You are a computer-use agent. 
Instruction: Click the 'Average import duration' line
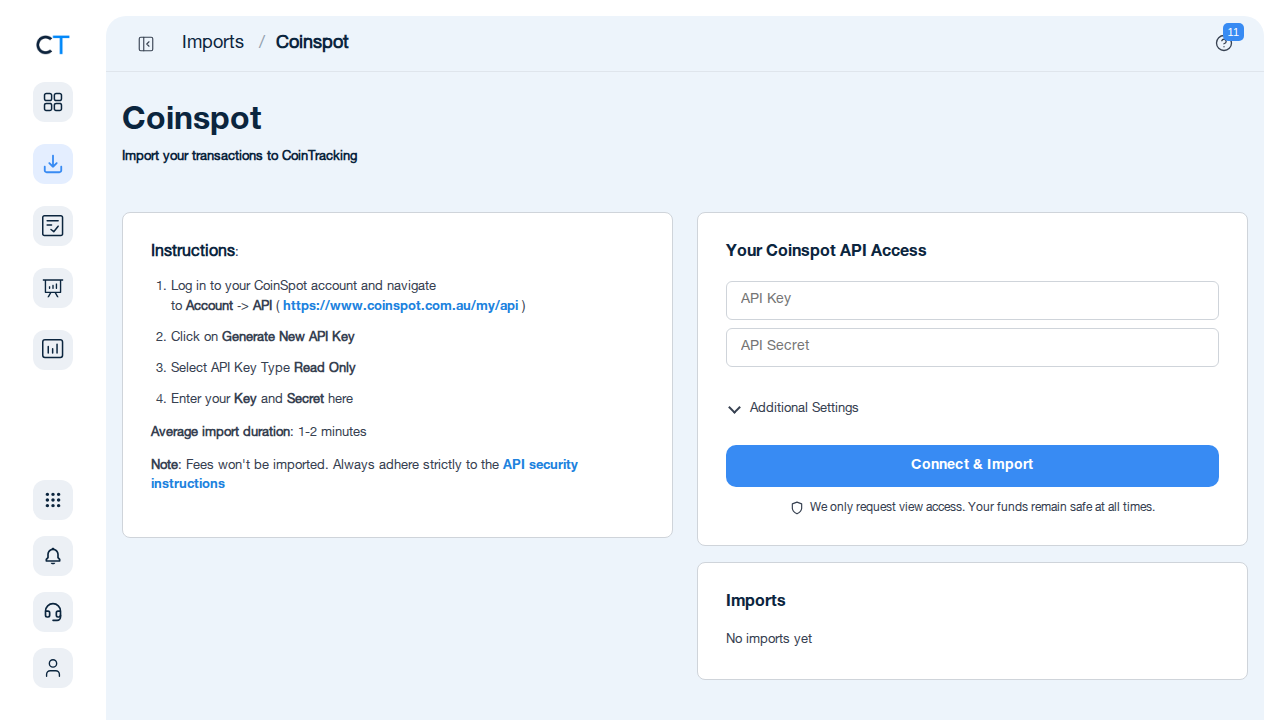(x=259, y=432)
